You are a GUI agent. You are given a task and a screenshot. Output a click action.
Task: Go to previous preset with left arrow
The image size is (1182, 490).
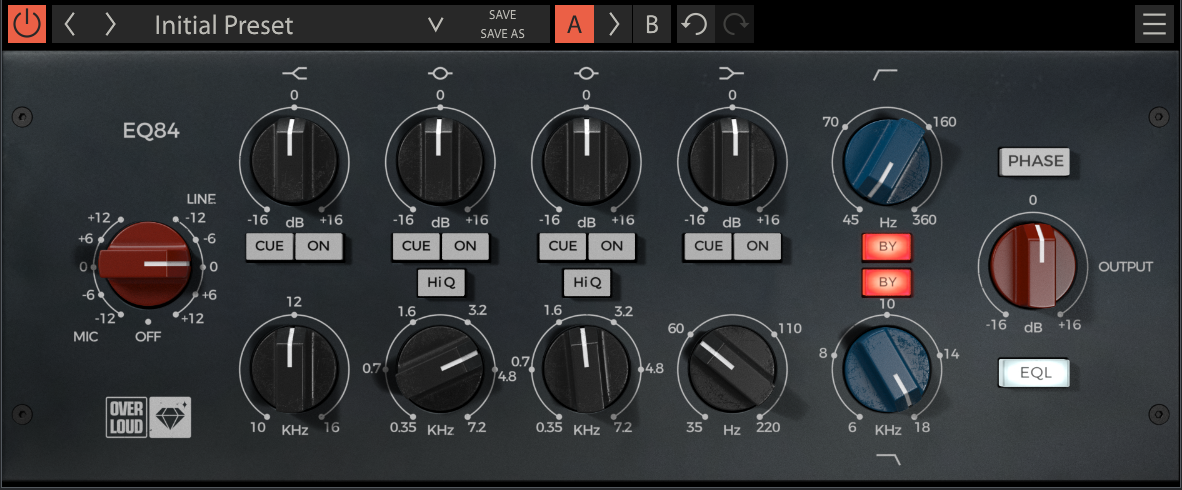(70, 25)
